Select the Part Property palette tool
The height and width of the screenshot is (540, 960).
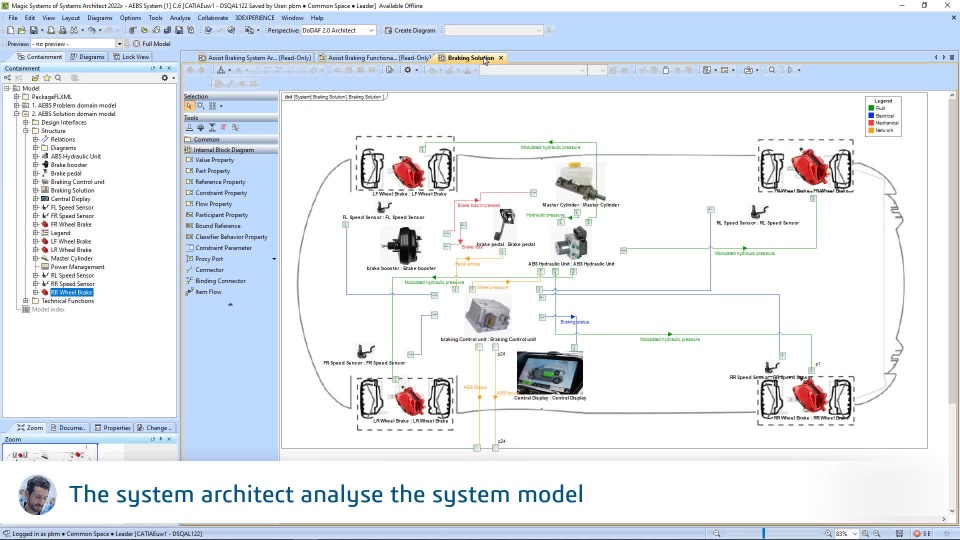(212, 171)
